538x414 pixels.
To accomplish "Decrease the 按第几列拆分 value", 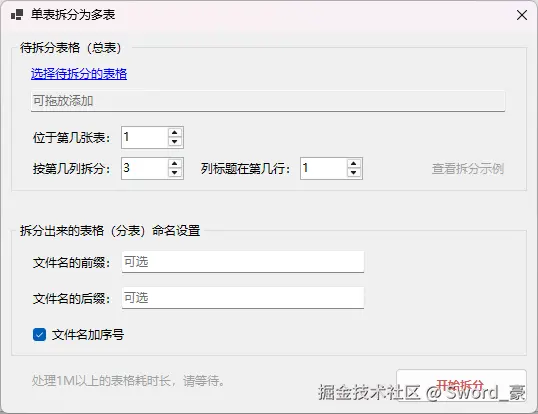I will (x=175, y=173).
